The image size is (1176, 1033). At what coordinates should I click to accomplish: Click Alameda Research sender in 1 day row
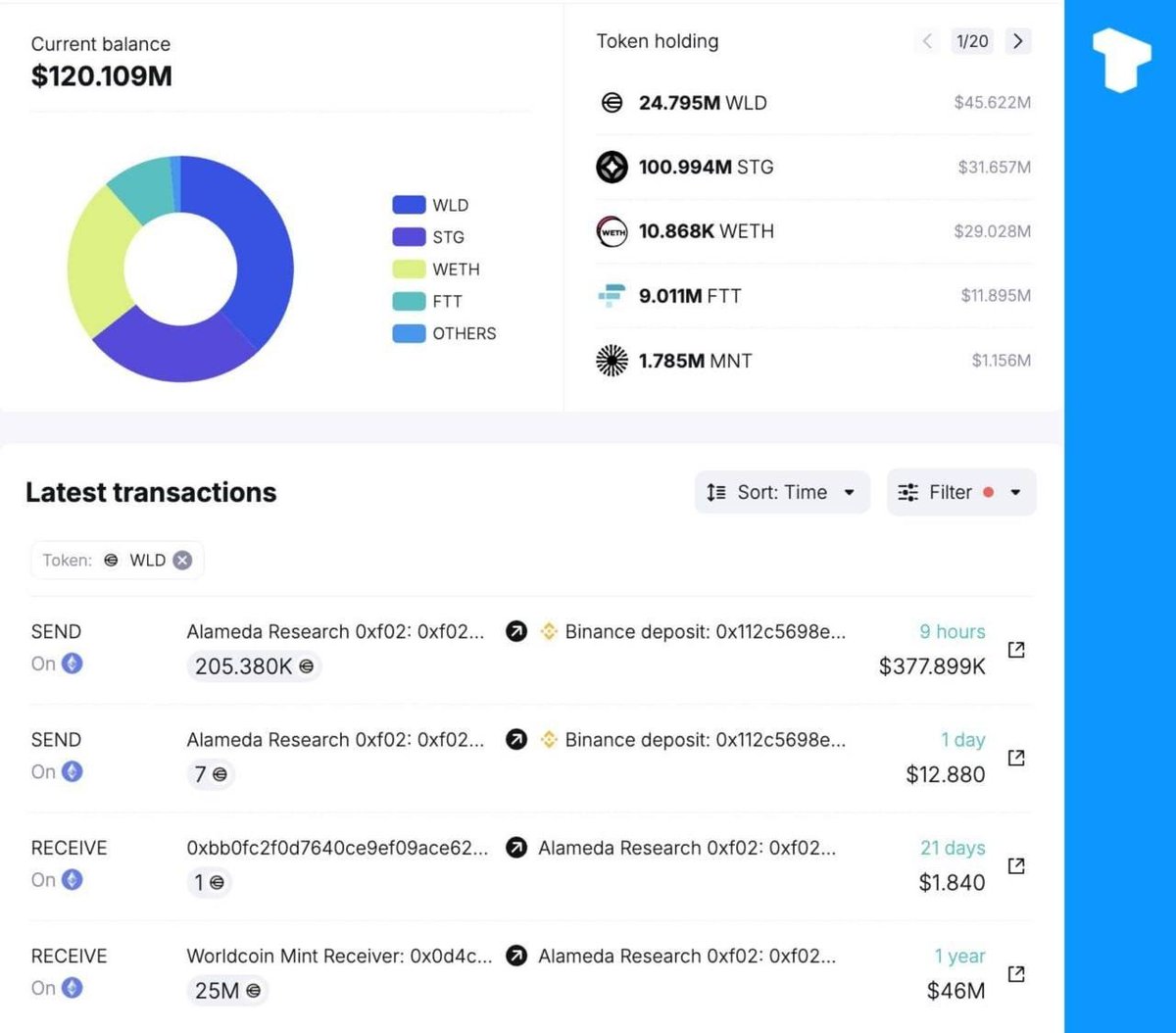(335, 739)
